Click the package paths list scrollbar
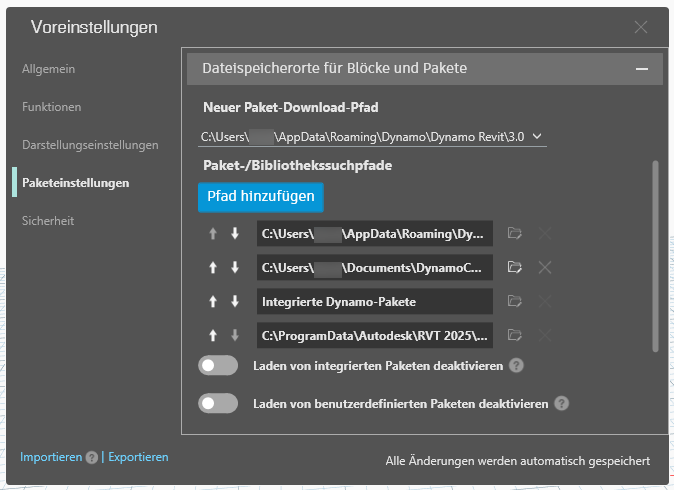 coord(655,257)
